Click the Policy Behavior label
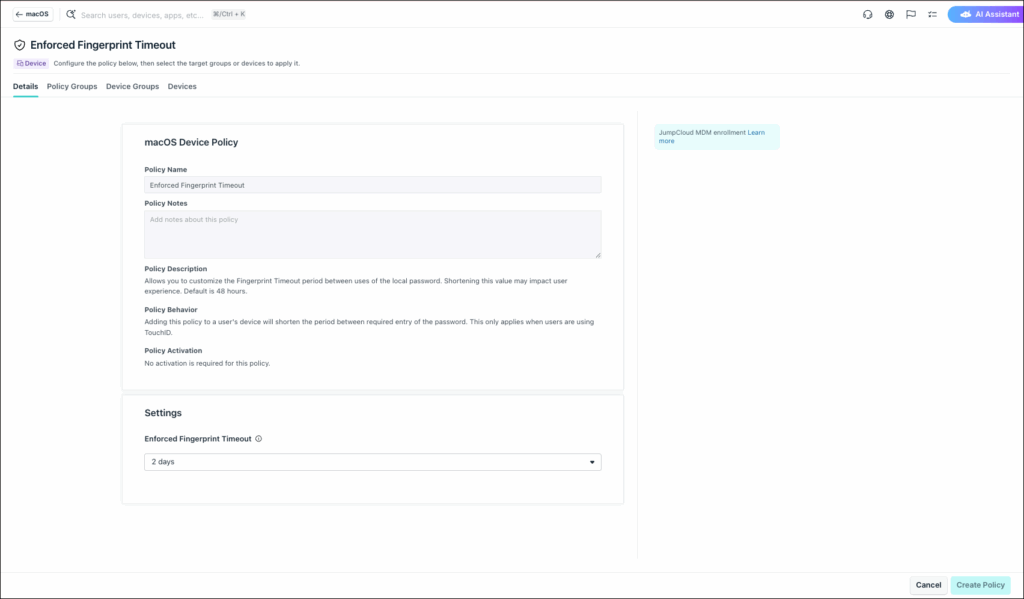 170,310
